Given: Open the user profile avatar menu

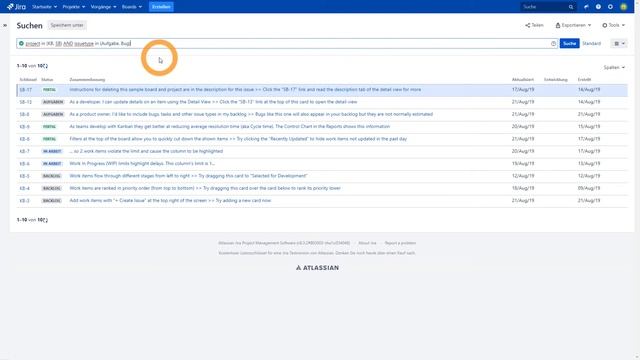Looking at the screenshot, I should [623, 7].
